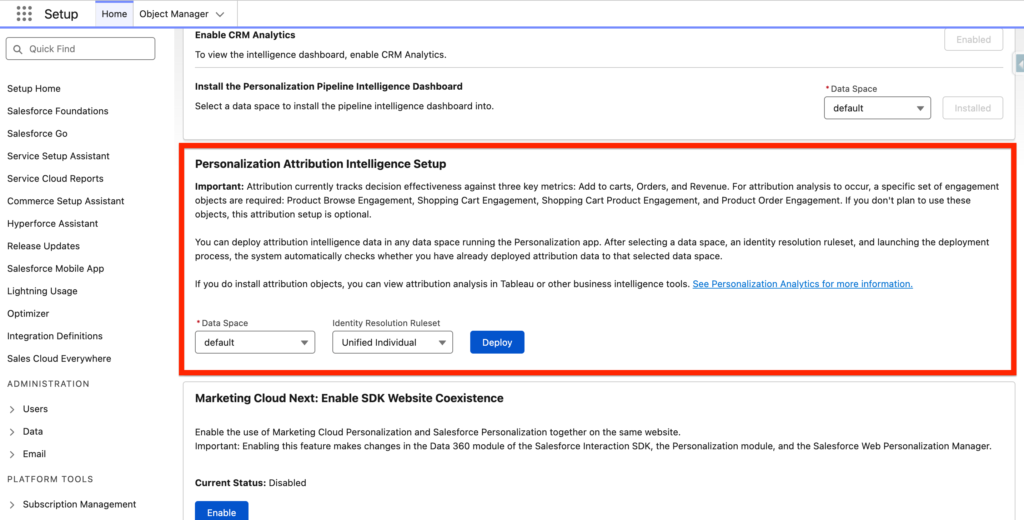Open the Object Manager tab
This screenshot has height=520, width=1024.
173,14
